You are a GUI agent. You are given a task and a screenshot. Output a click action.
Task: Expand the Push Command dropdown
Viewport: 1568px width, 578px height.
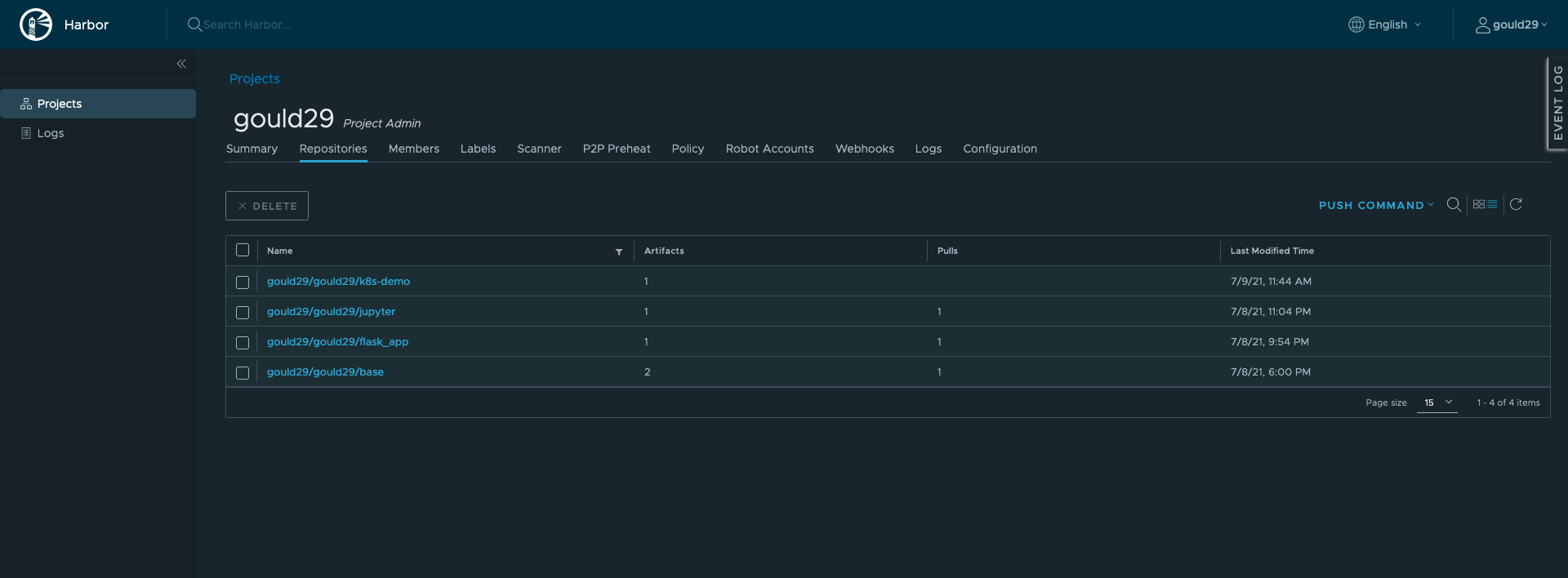(x=1376, y=206)
